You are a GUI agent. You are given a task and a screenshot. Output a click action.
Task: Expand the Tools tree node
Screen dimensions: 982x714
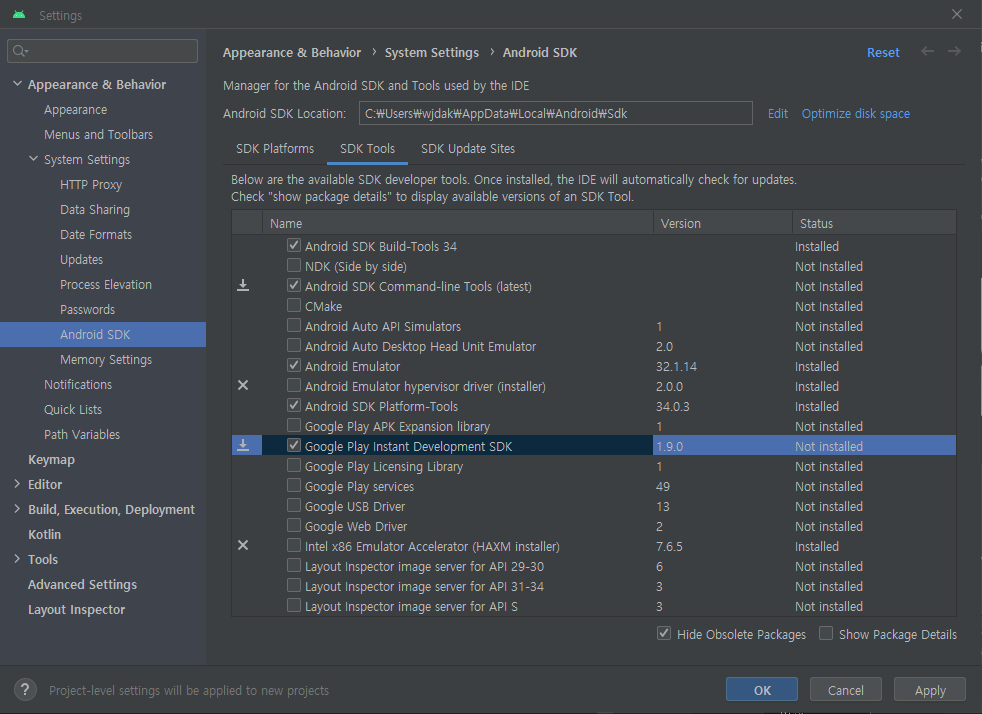point(18,559)
